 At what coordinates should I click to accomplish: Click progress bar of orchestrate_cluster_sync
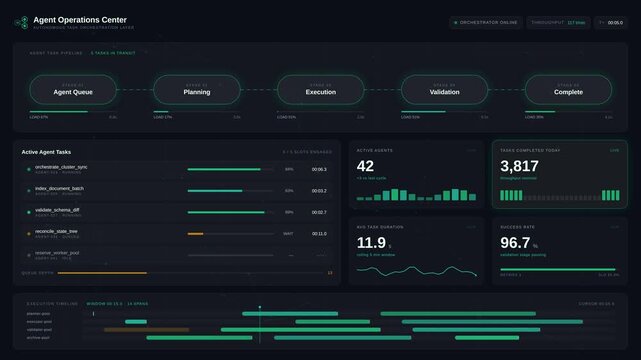231,169
